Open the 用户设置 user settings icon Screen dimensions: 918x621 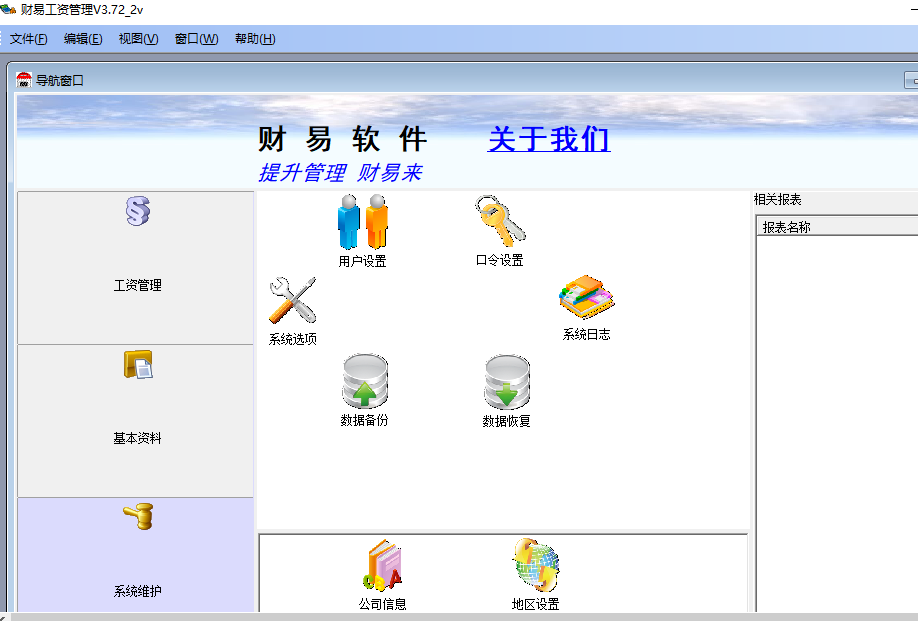[x=362, y=223]
